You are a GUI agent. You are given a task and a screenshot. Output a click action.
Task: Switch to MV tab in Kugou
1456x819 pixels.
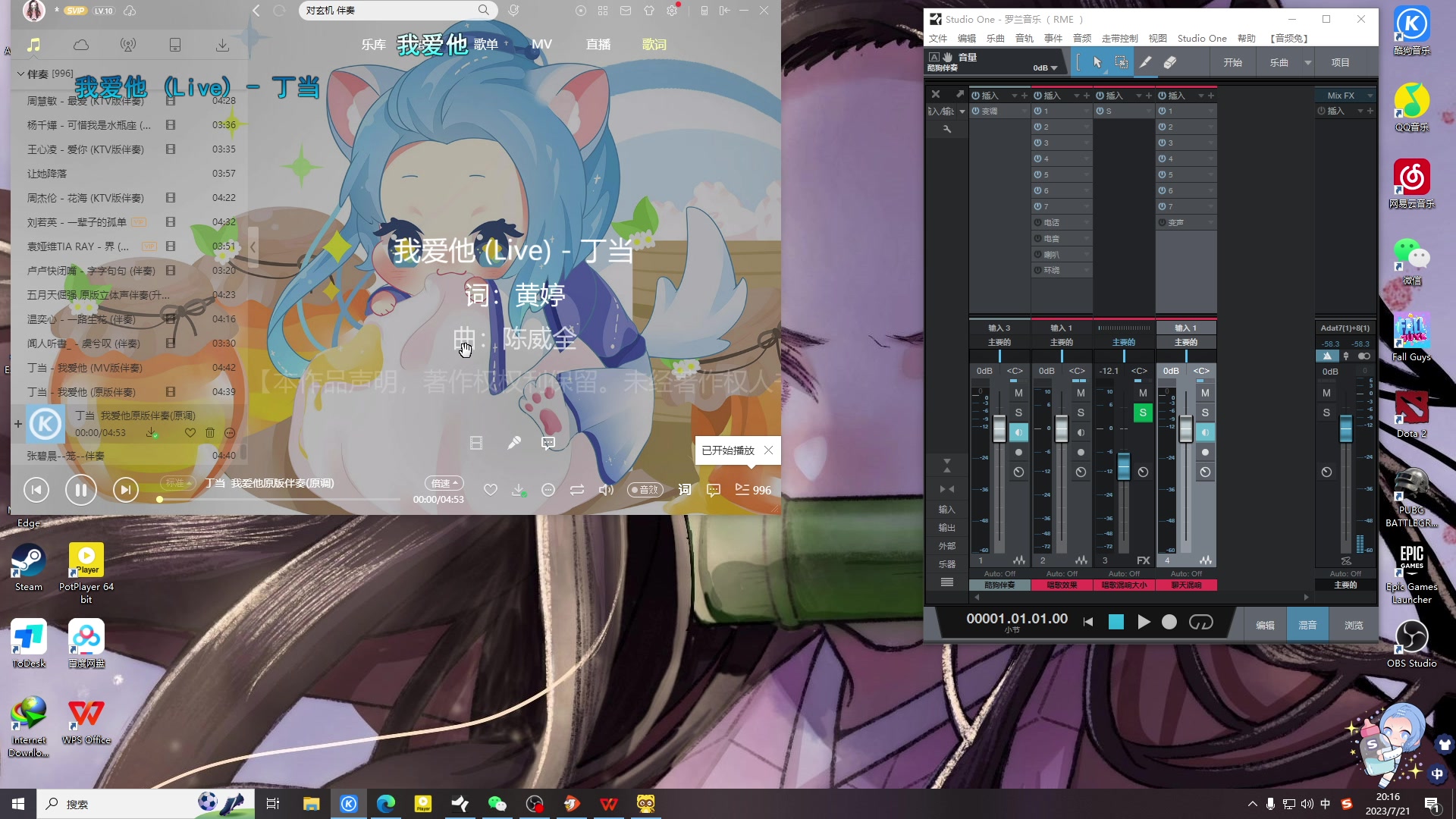pyautogui.click(x=541, y=45)
